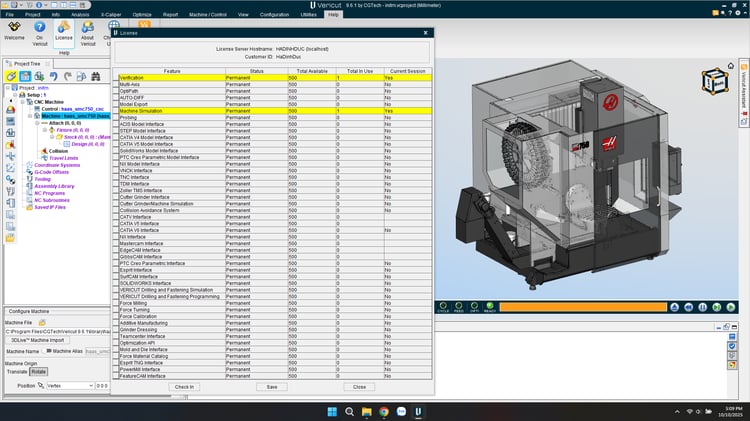Open the Machine / Control menu tab
Viewport: 750px width, 421px height.
click(x=208, y=15)
